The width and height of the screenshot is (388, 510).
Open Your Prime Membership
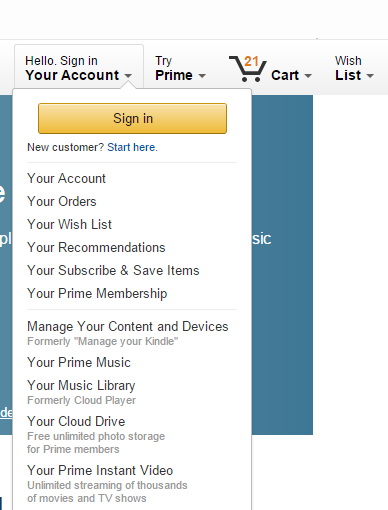[x=97, y=294]
